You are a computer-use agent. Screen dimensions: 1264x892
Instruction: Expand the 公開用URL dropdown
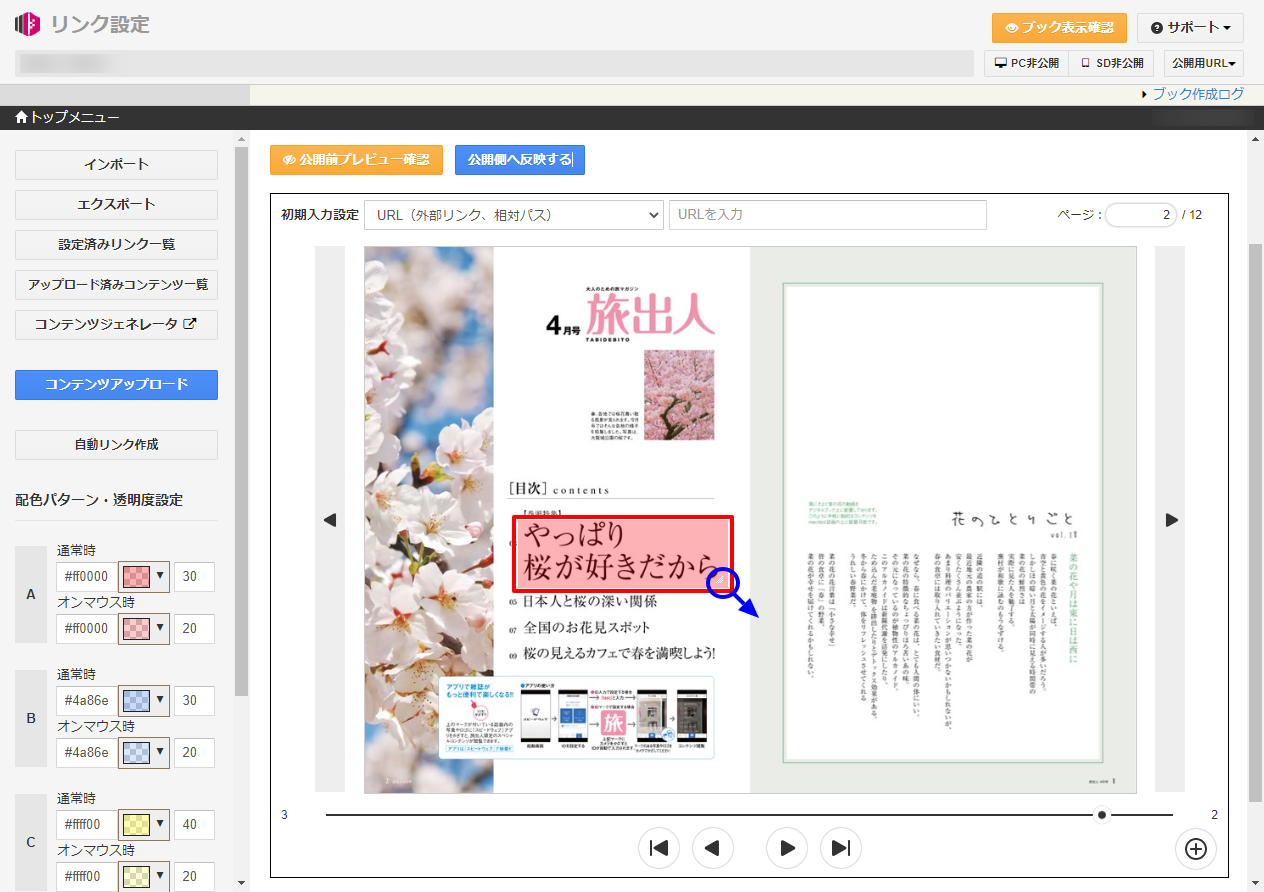(x=1203, y=63)
